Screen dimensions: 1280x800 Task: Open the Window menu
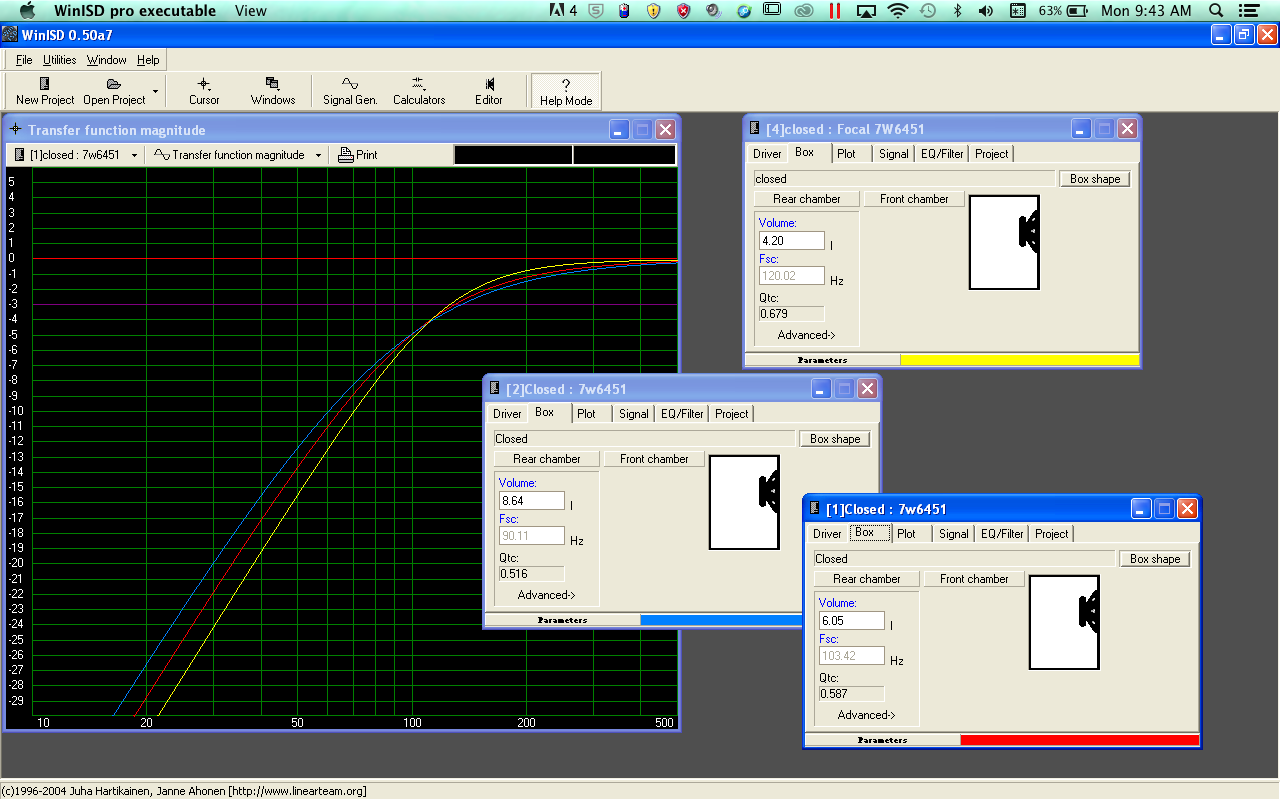coord(106,60)
